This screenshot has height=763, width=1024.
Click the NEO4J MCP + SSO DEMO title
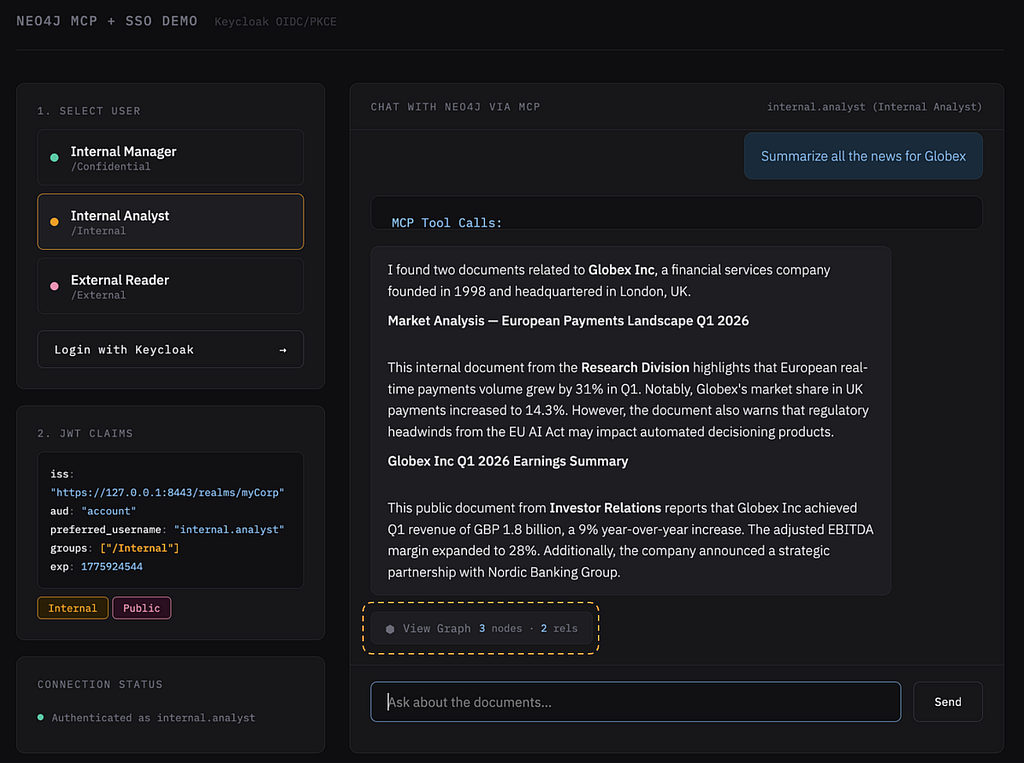coord(107,21)
